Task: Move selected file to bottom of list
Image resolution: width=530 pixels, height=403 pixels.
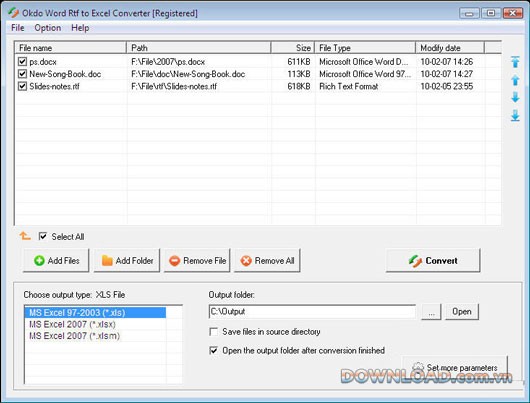Action: (x=515, y=115)
